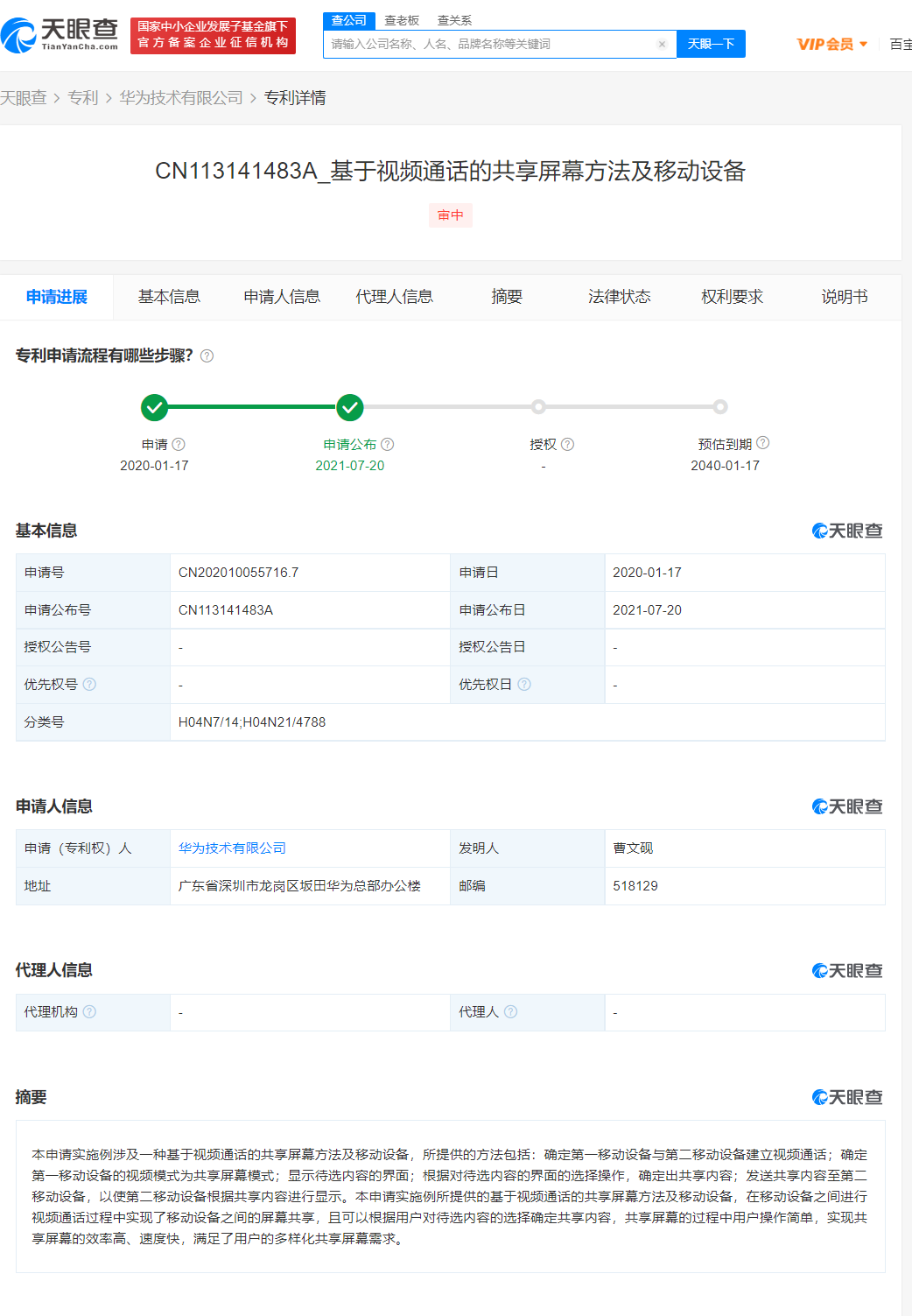The image size is (912, 1316).
Task: Go to 华为技术有限公司 breadcrumb link
Action: [181, 98]
